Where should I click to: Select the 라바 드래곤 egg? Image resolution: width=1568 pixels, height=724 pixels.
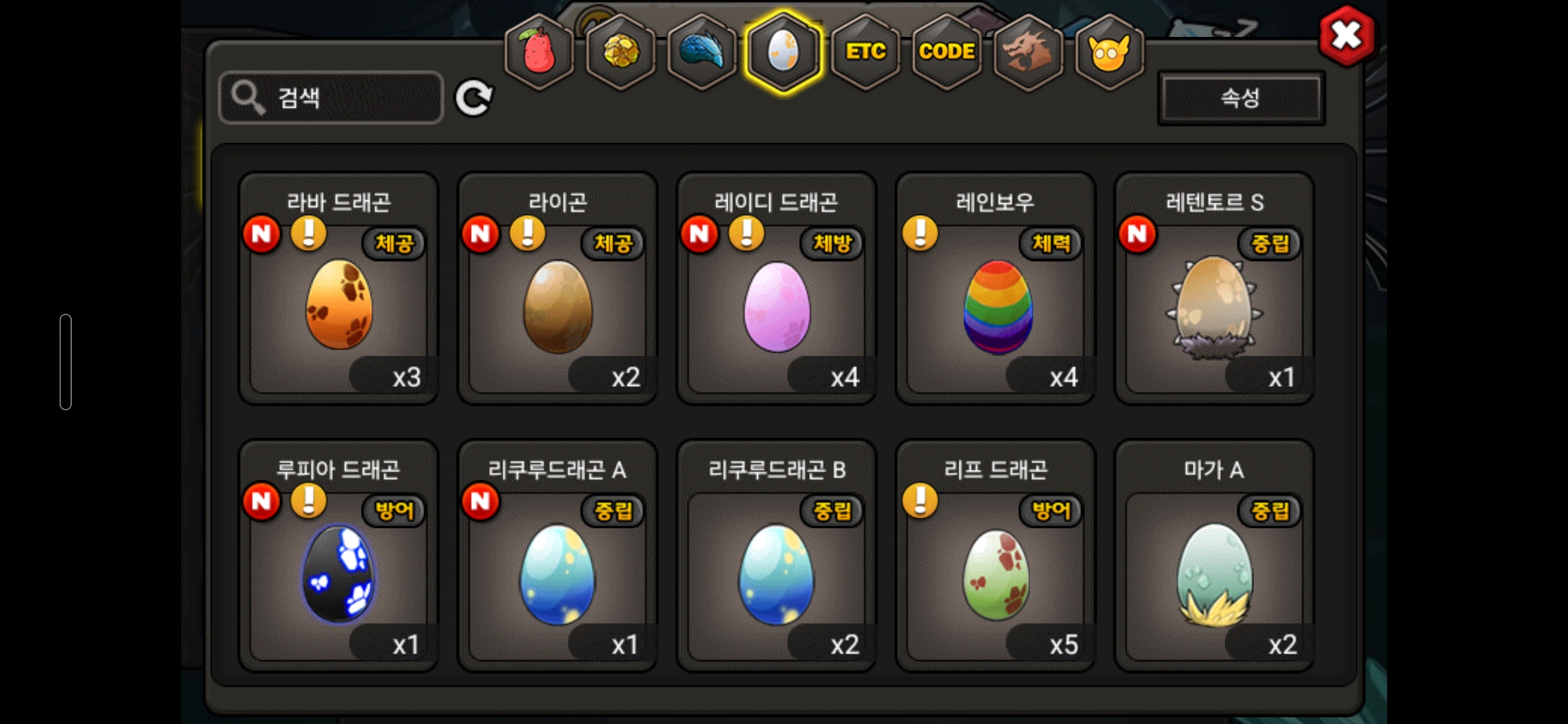point(339,288)
